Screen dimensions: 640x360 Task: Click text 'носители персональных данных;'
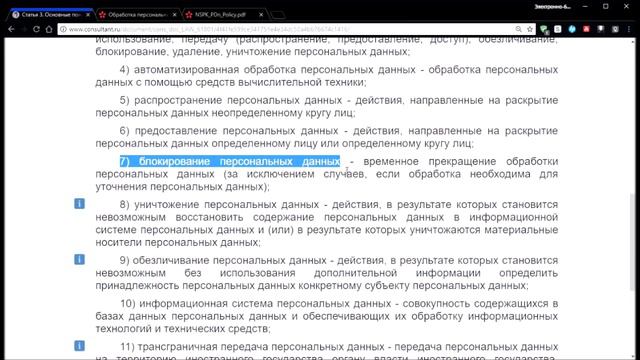178,242
